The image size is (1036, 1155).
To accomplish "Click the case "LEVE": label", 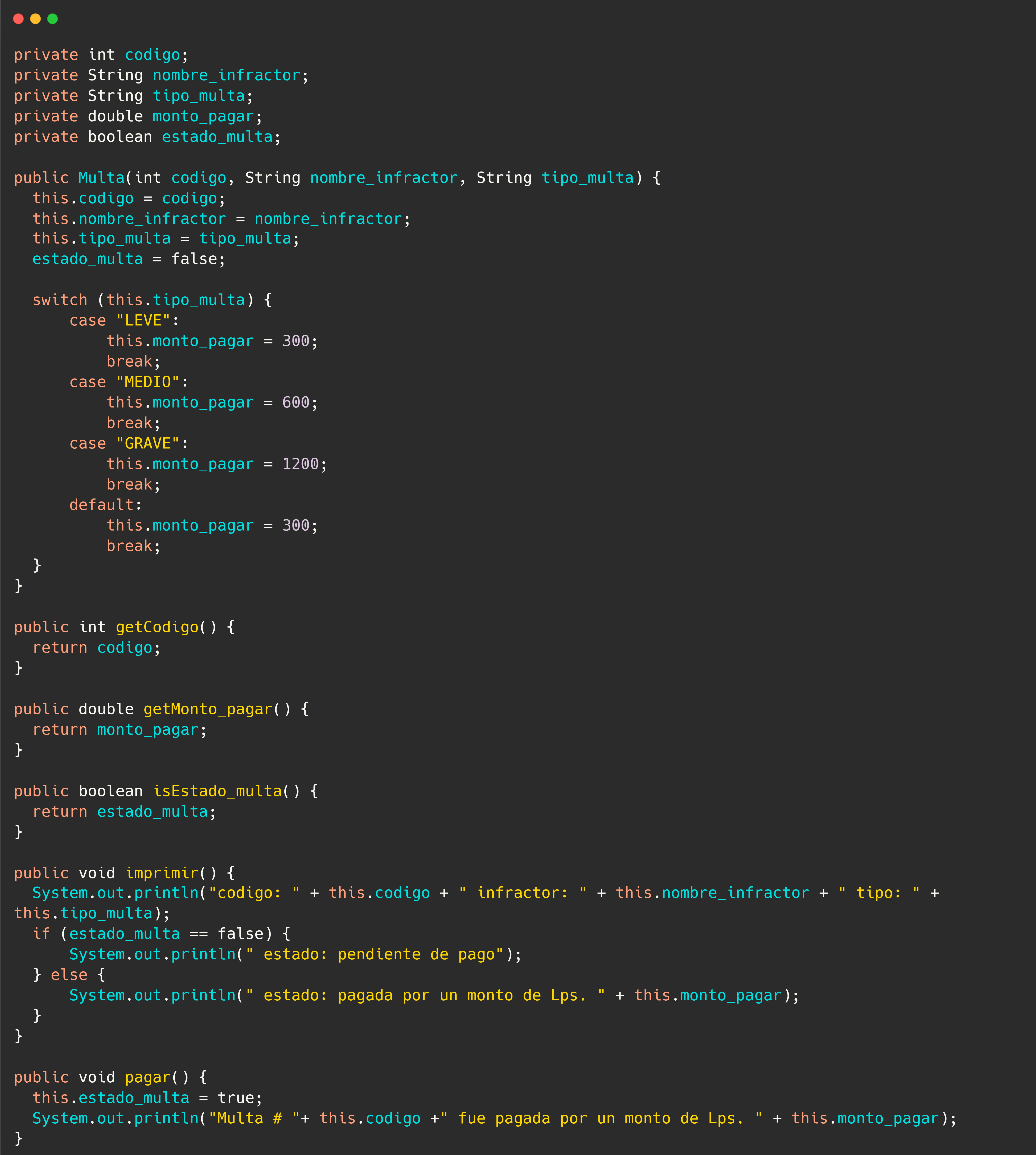I will [124, 321].
